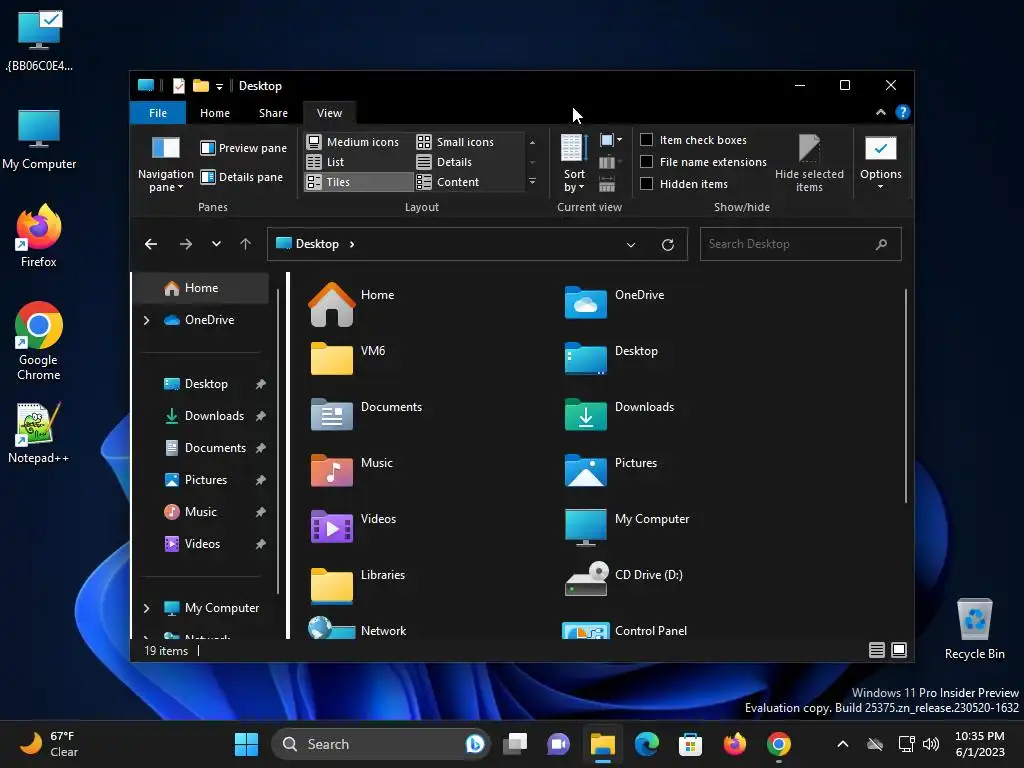Select the Music folder tile
Image resolution: width=1024 pixels, height=768 pixels.
(353, 471)
